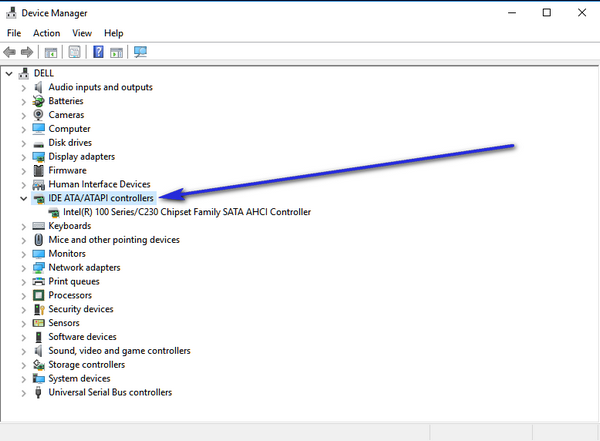Click the IDE ATA/ATAPI controllers icon
Screen dimensions: 600x441
coord(38,199)
